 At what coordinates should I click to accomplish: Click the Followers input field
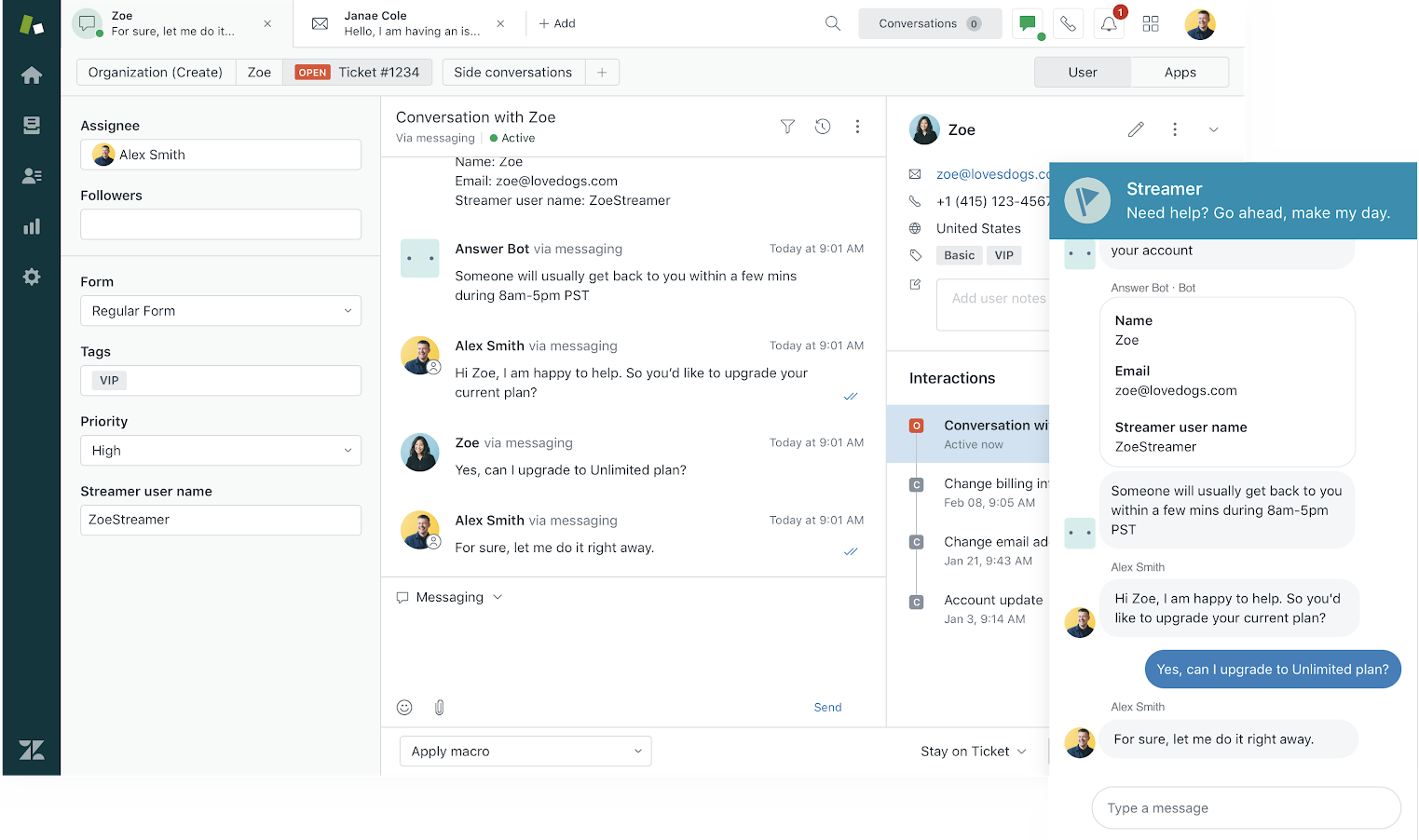221,224
